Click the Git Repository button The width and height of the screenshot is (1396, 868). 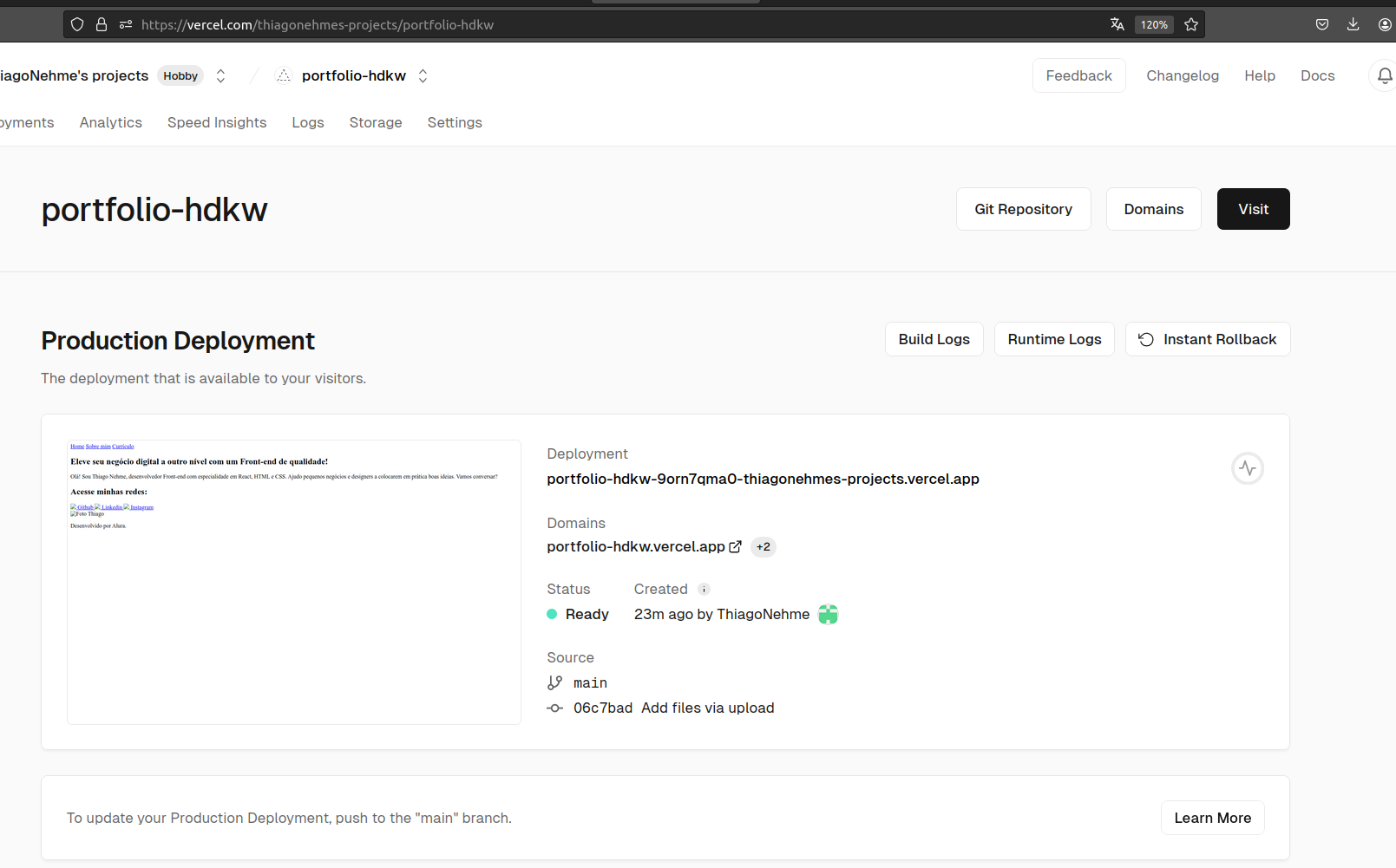click(1024, 209)
